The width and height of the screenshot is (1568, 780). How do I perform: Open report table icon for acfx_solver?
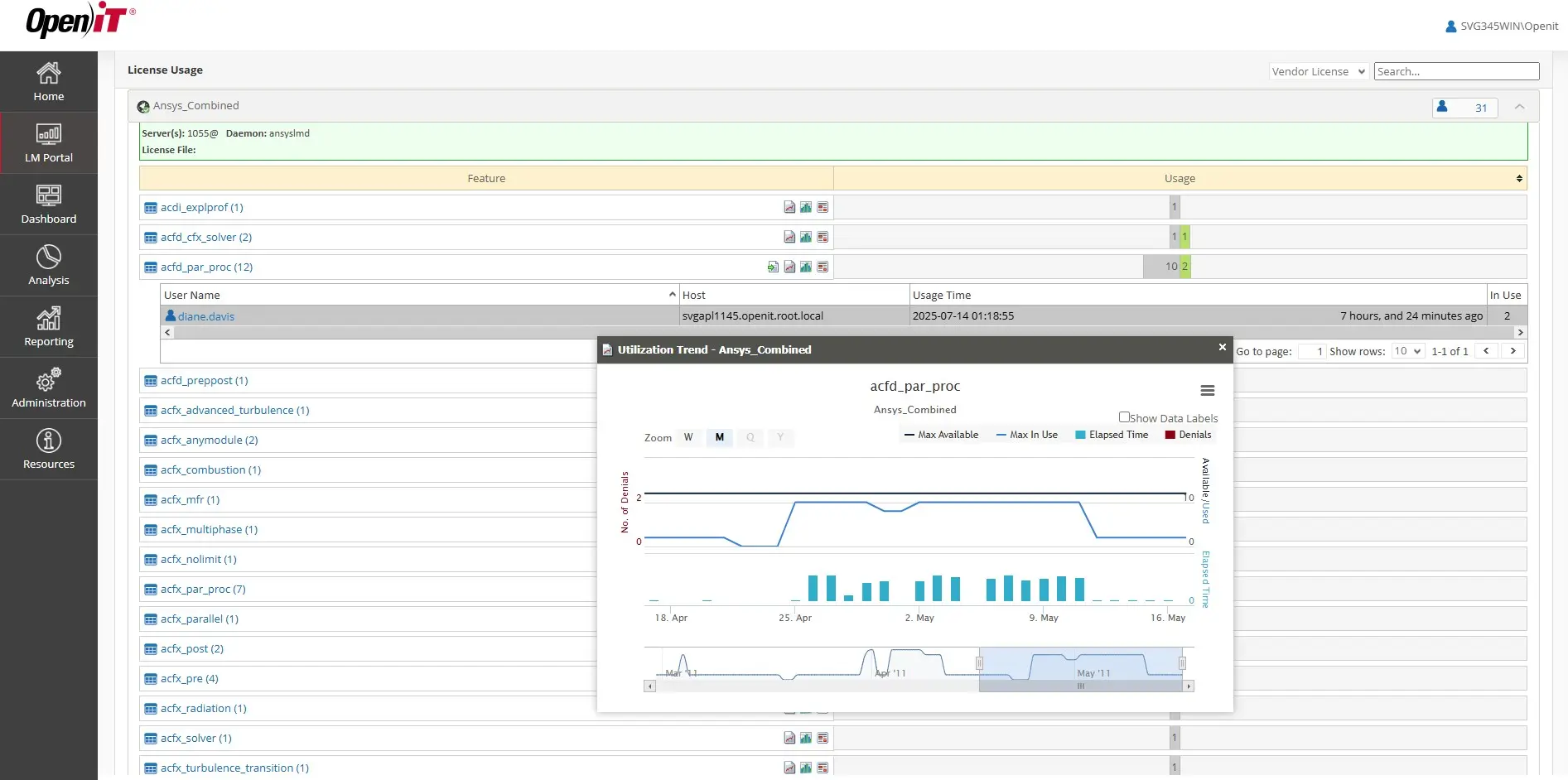(823, 738)
